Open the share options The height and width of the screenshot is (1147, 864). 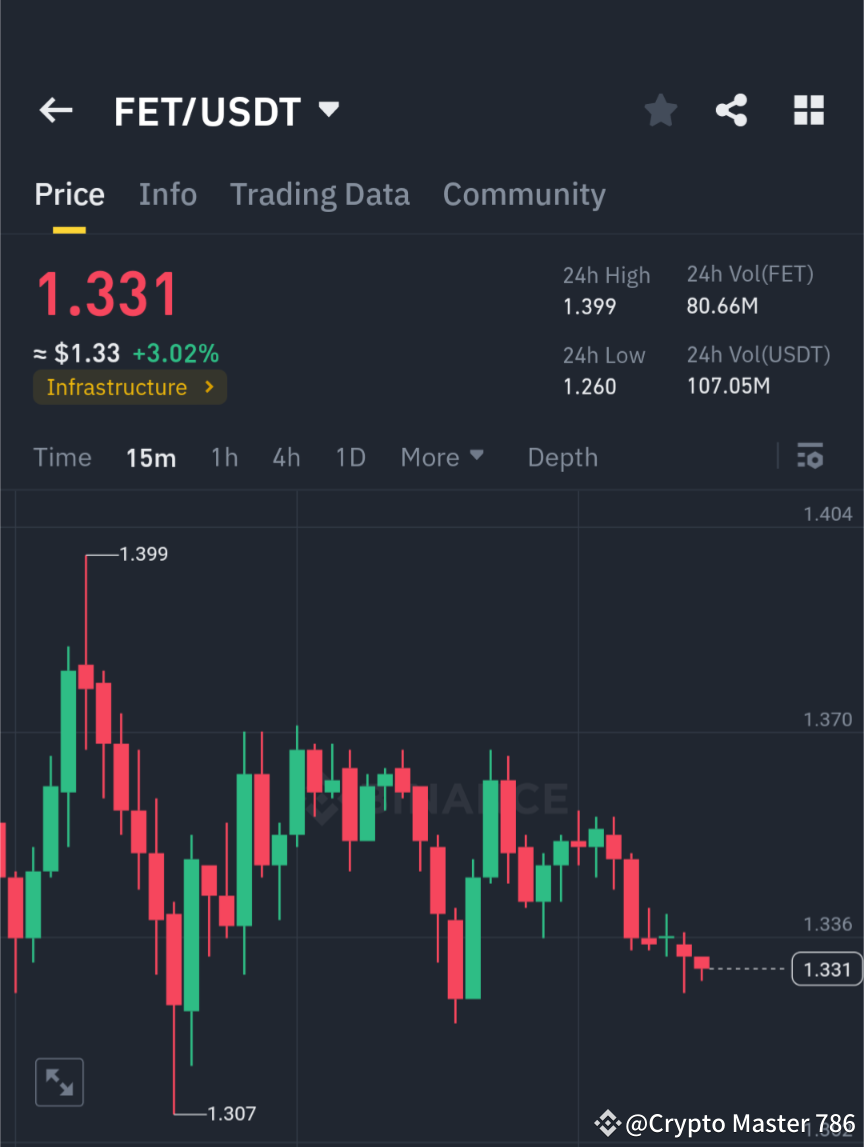tap(732, 110)
